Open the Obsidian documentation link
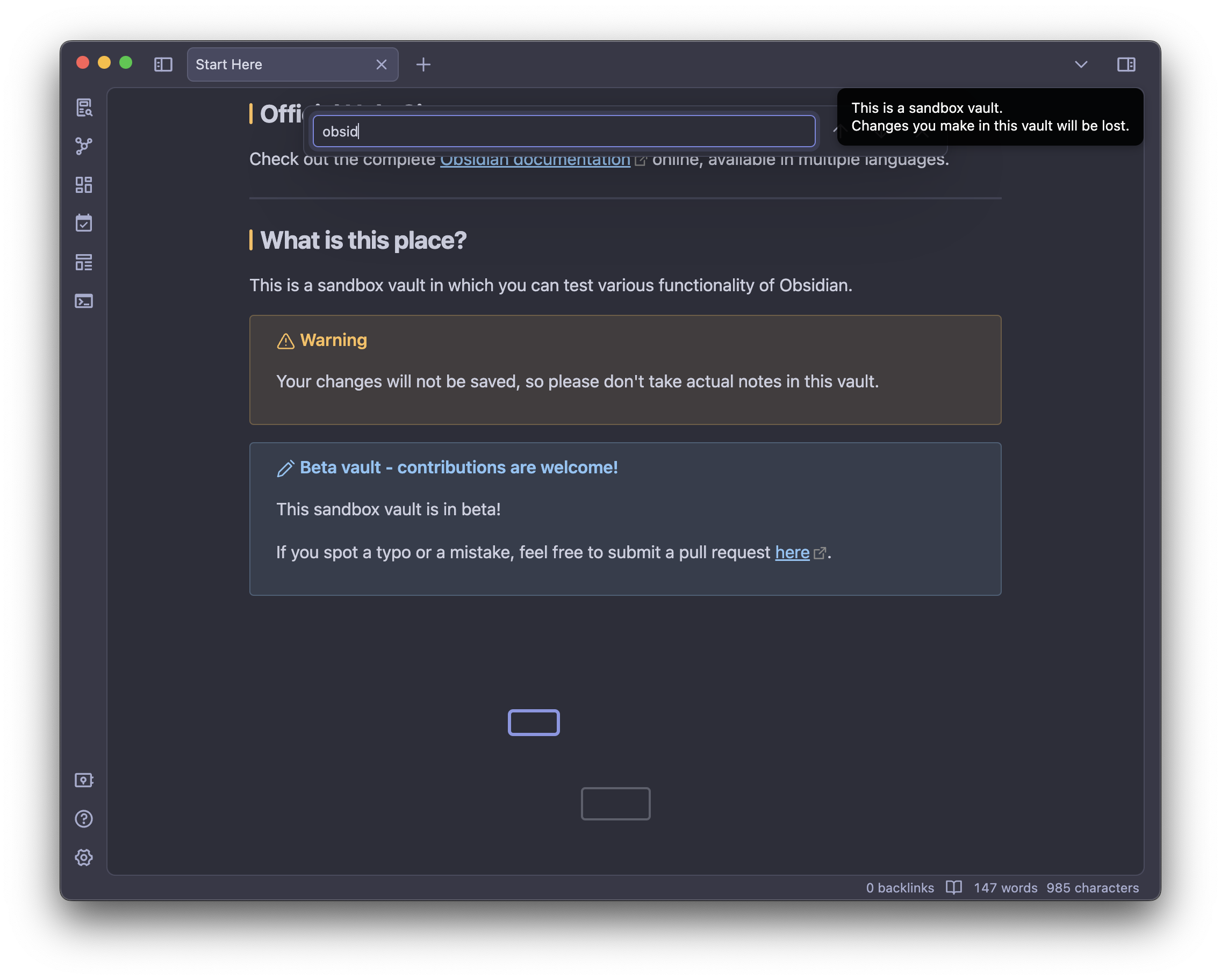Image resolution: width=1221 pixels, height=980 pixels. [x=535, y=159]
